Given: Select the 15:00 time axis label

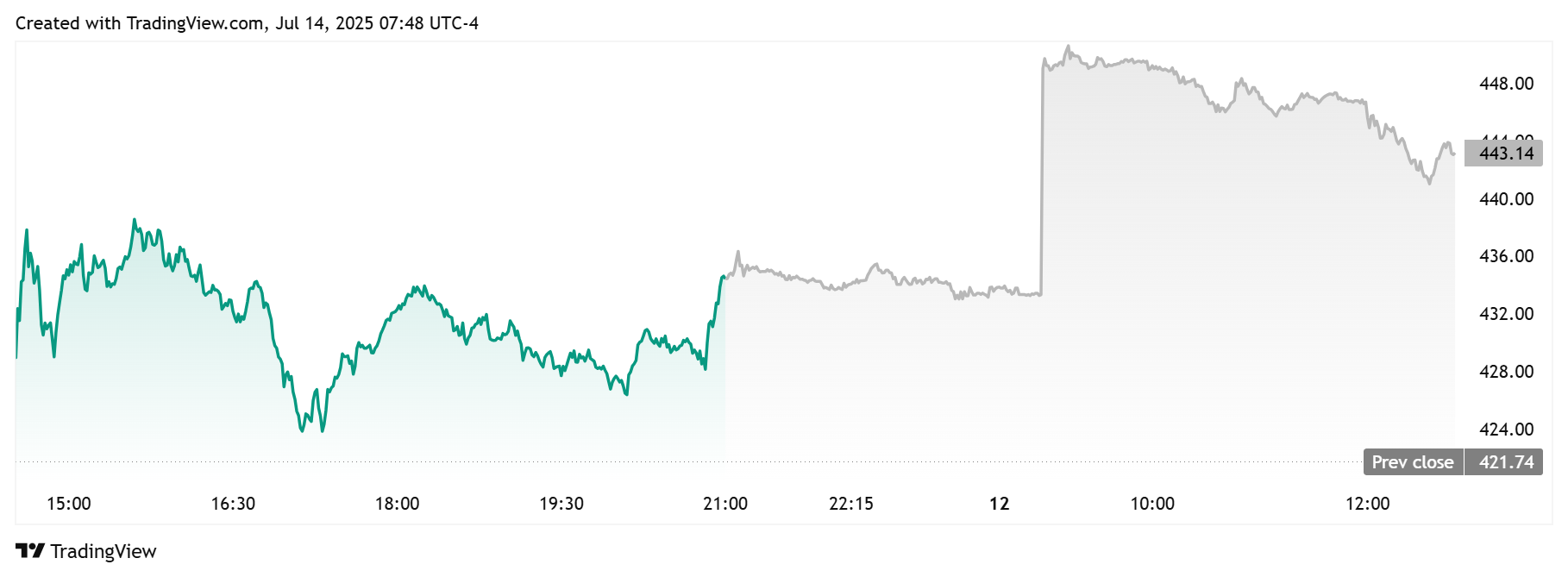Looking at the screenshot, I should click(69, 504).
